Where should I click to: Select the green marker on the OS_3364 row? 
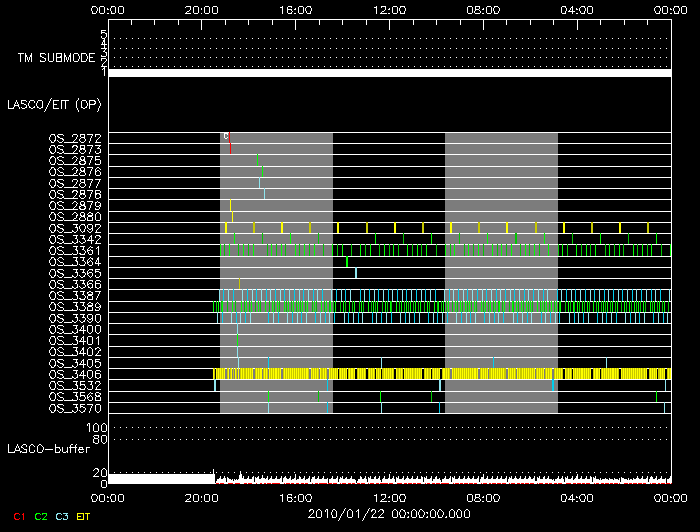pyautogui.click(x=347, y=262)
